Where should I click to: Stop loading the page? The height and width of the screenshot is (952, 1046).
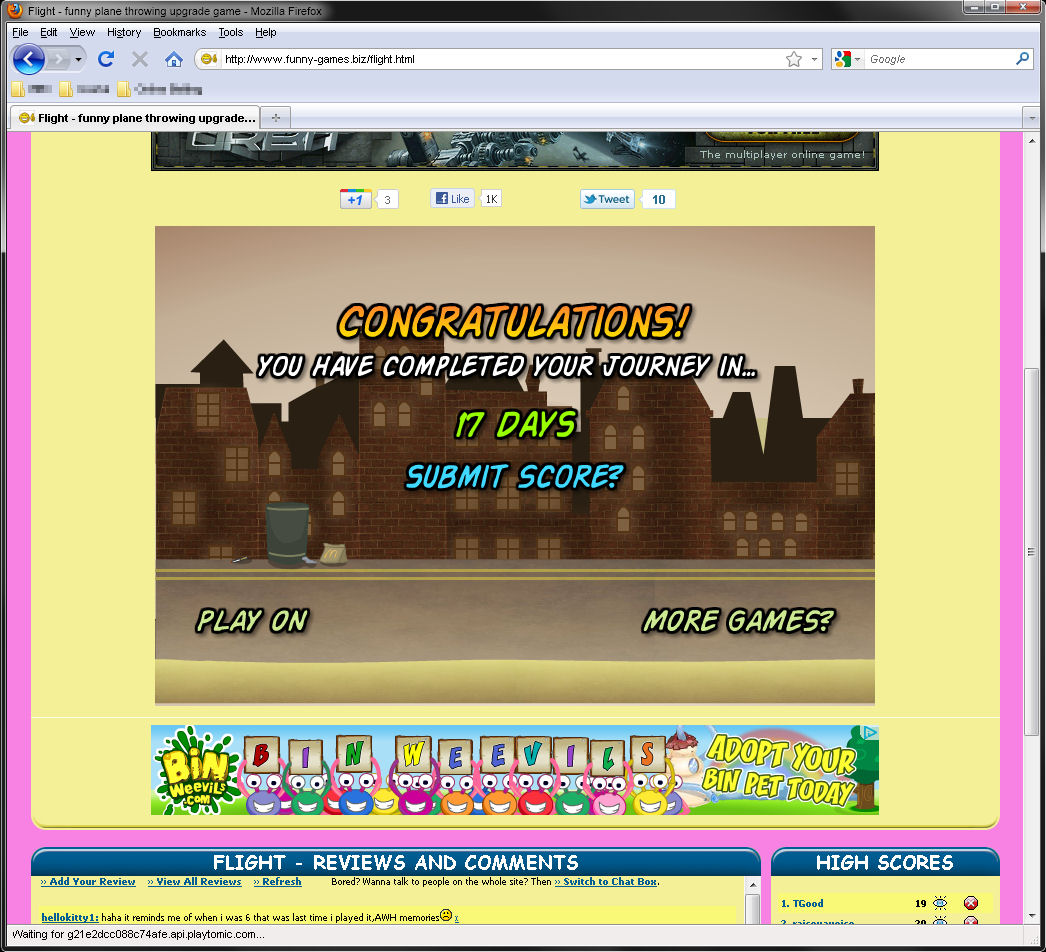point(139,59)
